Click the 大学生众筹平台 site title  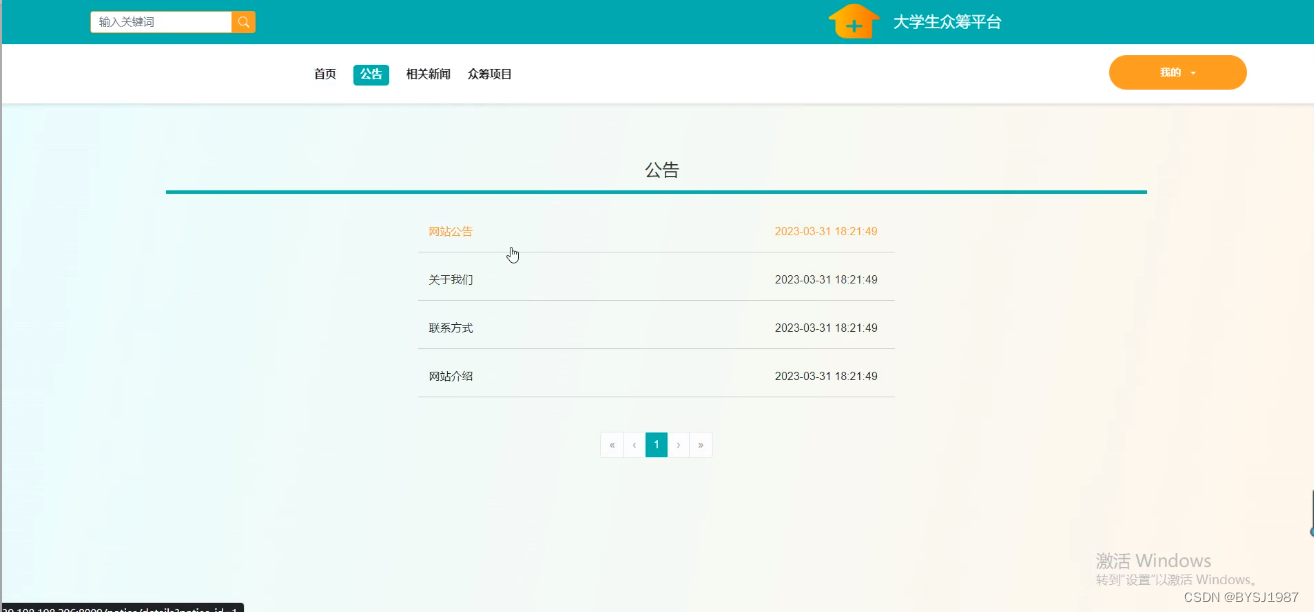pos(947,22)
